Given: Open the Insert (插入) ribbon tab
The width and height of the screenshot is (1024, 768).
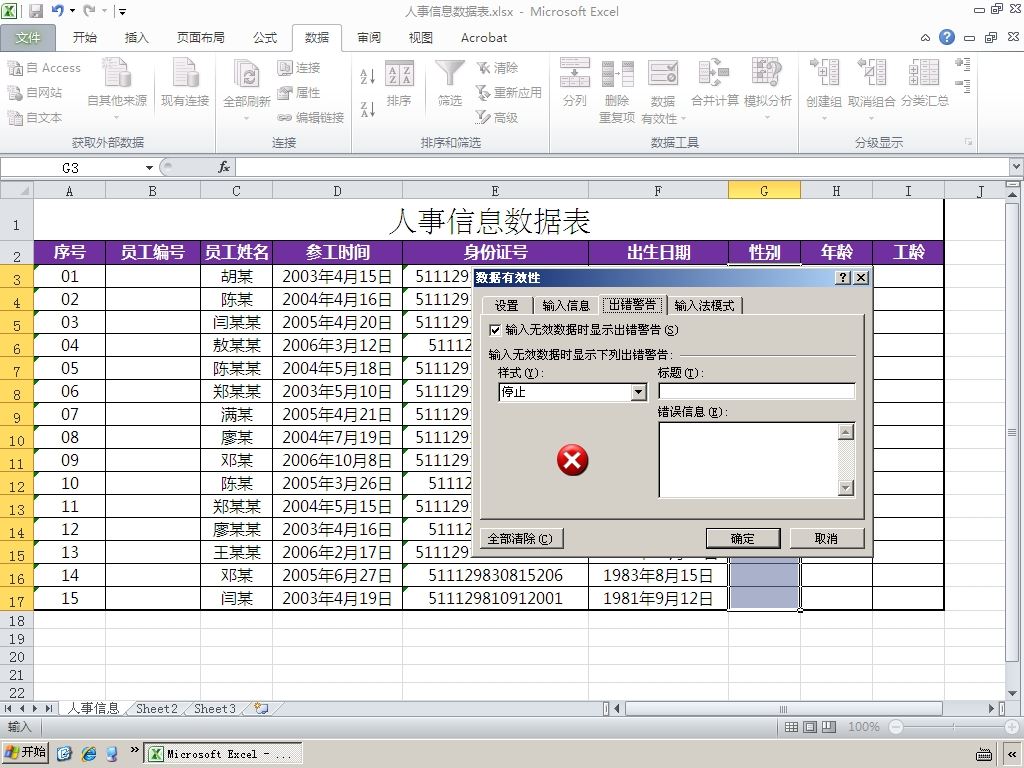Looking at the screenshot, I should (x=136, y=38).
